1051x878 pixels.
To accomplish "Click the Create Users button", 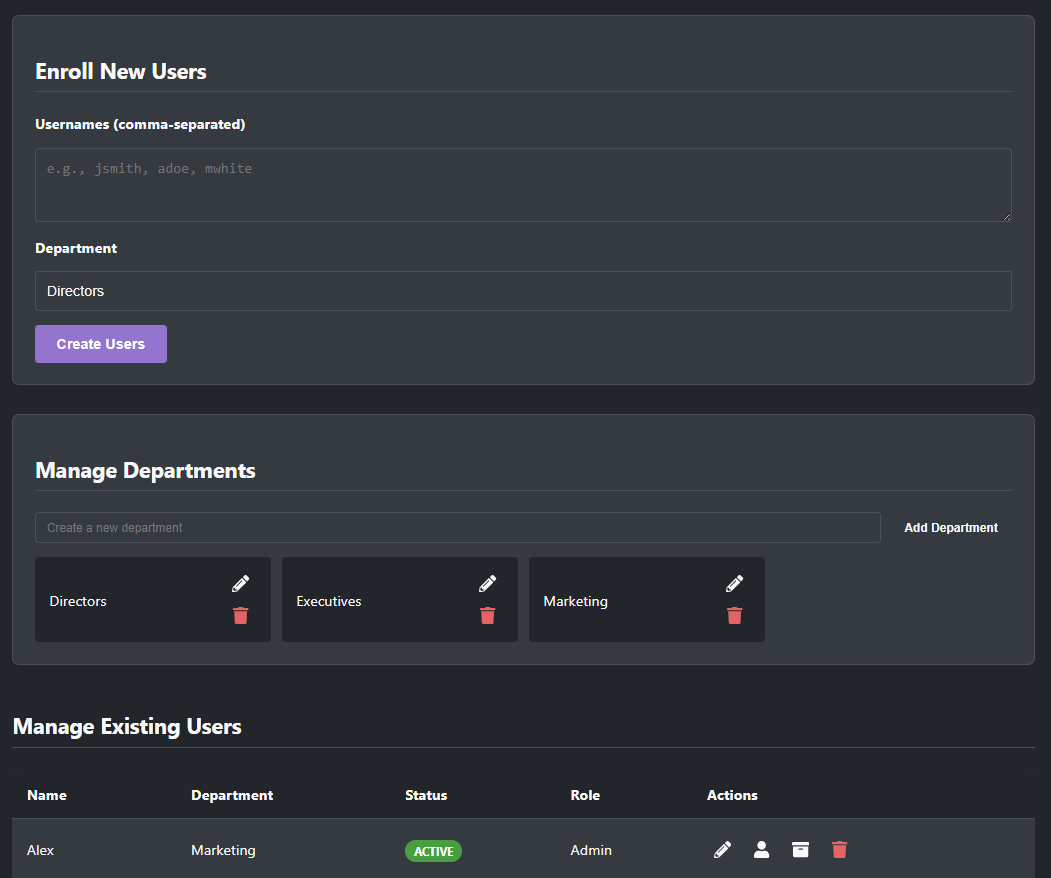I will [x=101, y=344].
